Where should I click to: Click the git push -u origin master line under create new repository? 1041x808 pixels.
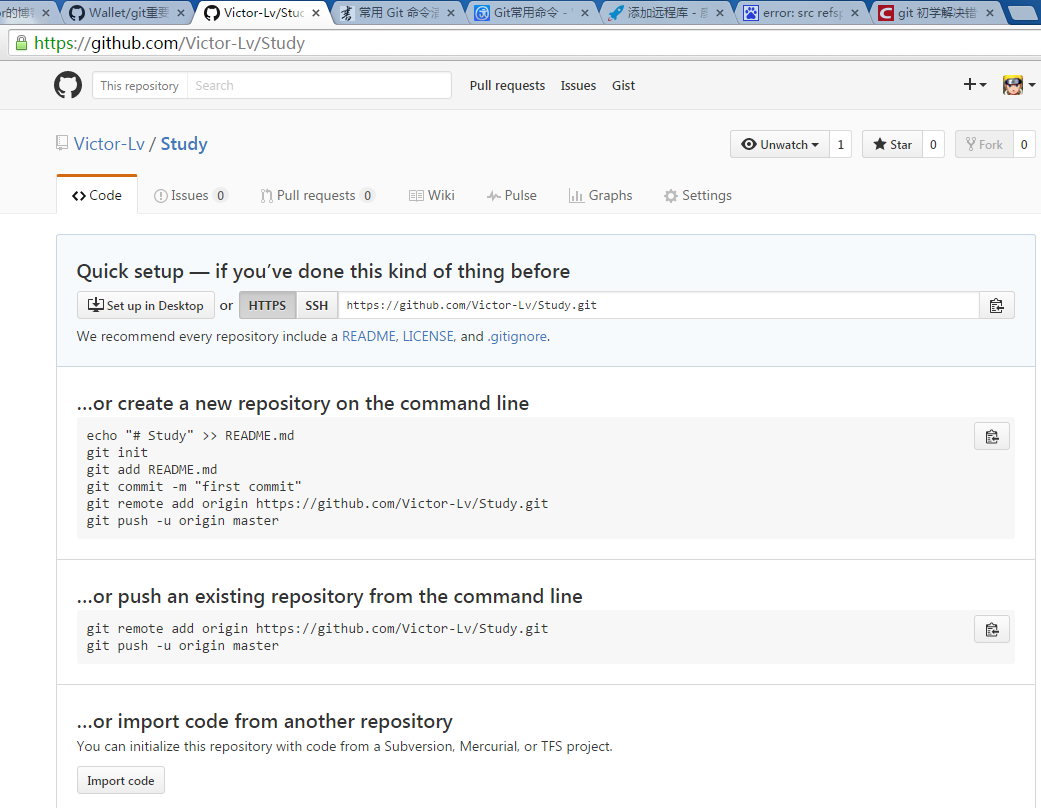pos(183,521)
